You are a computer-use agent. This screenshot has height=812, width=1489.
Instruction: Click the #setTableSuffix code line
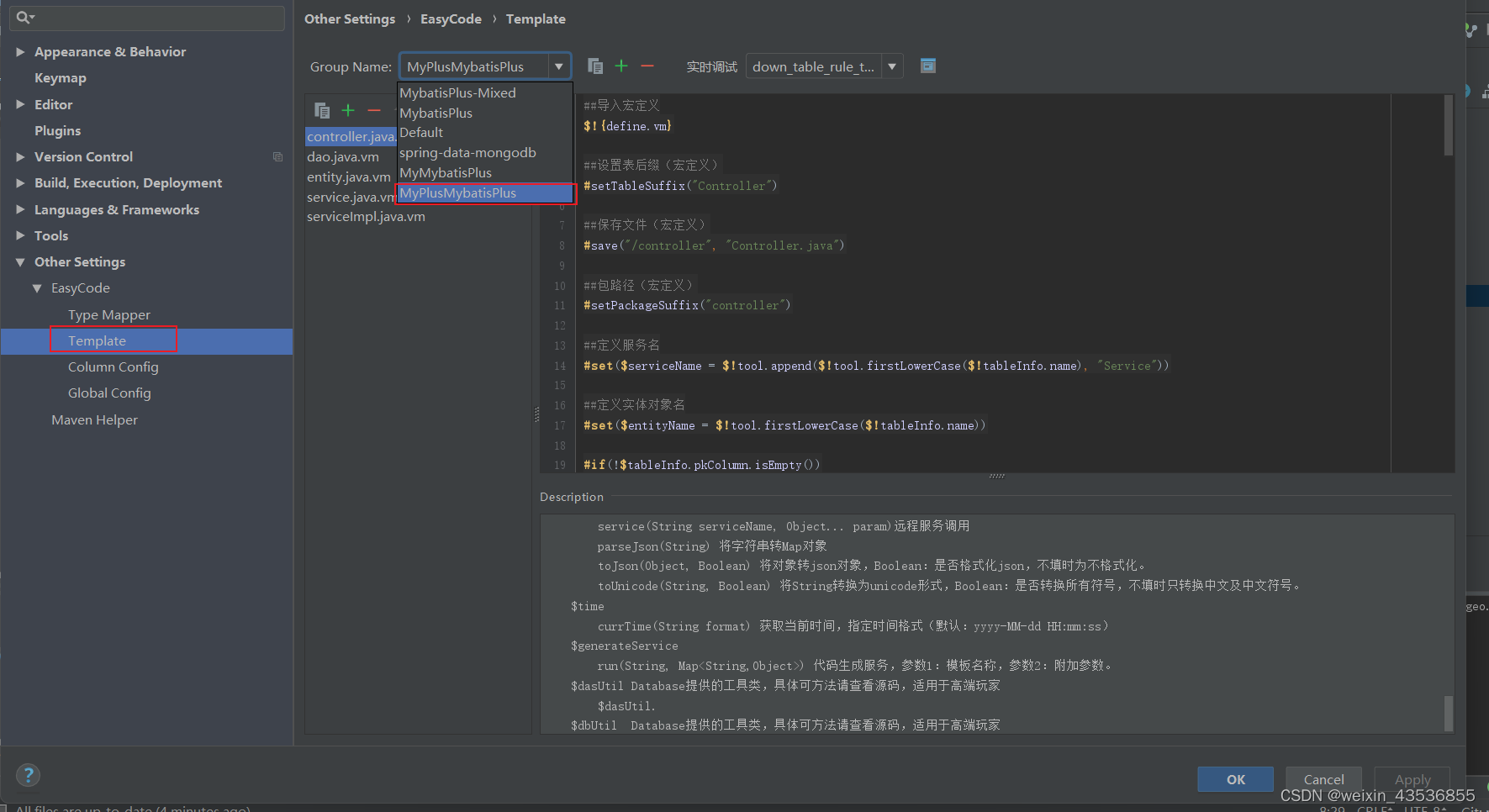pos(680,186)
